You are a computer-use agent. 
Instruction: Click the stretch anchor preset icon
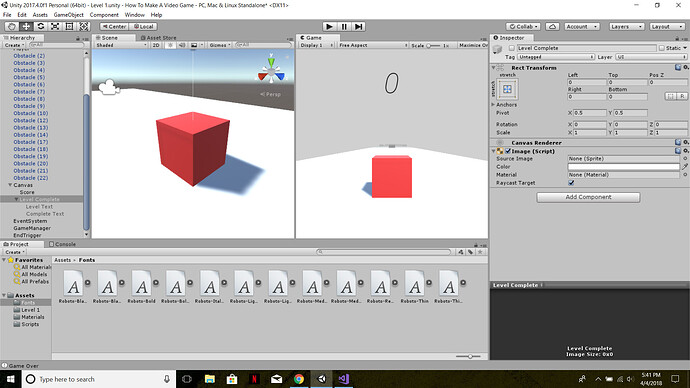pyautogui.click(x=507, y=89)
